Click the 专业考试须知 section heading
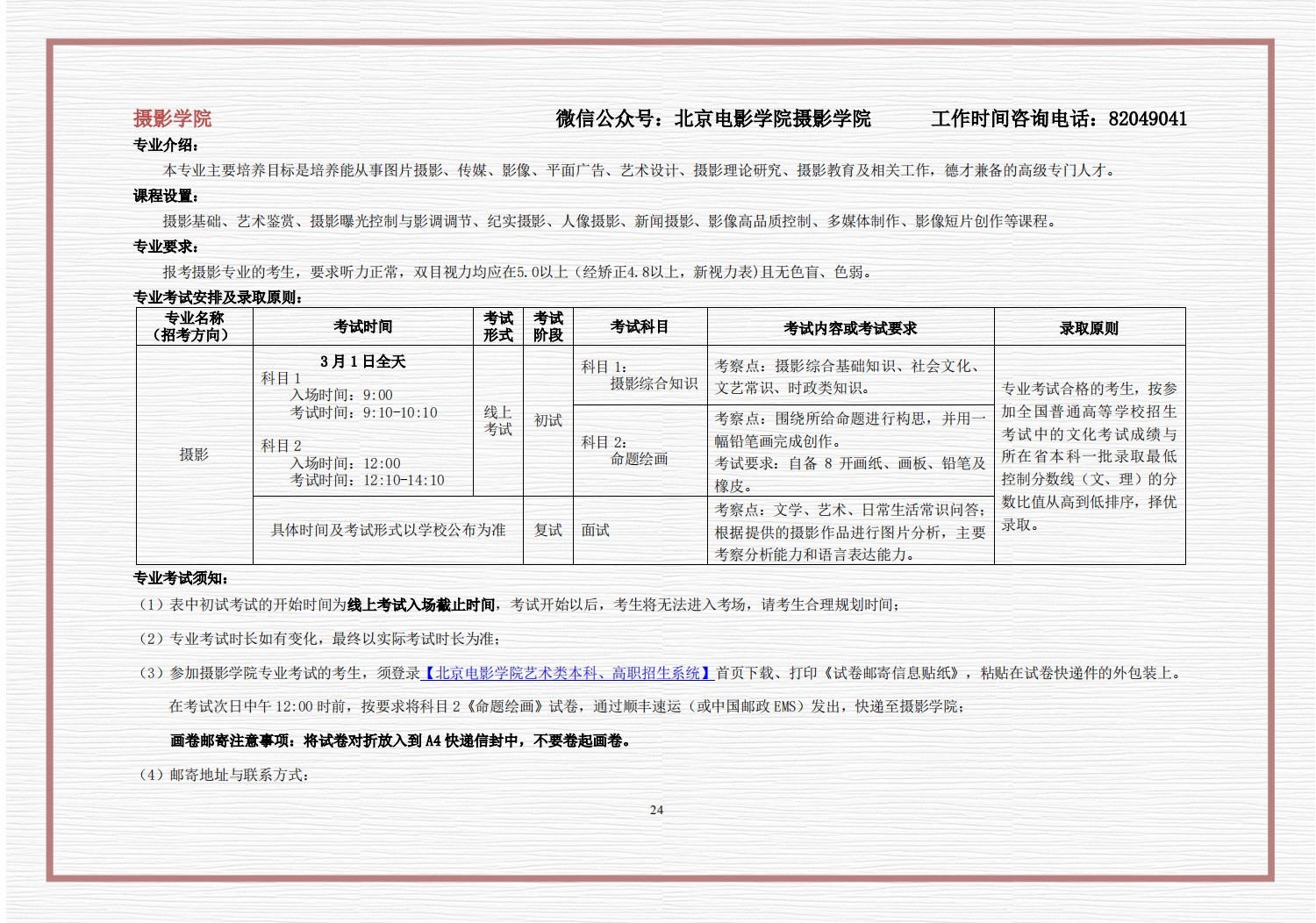 point(180,578)
